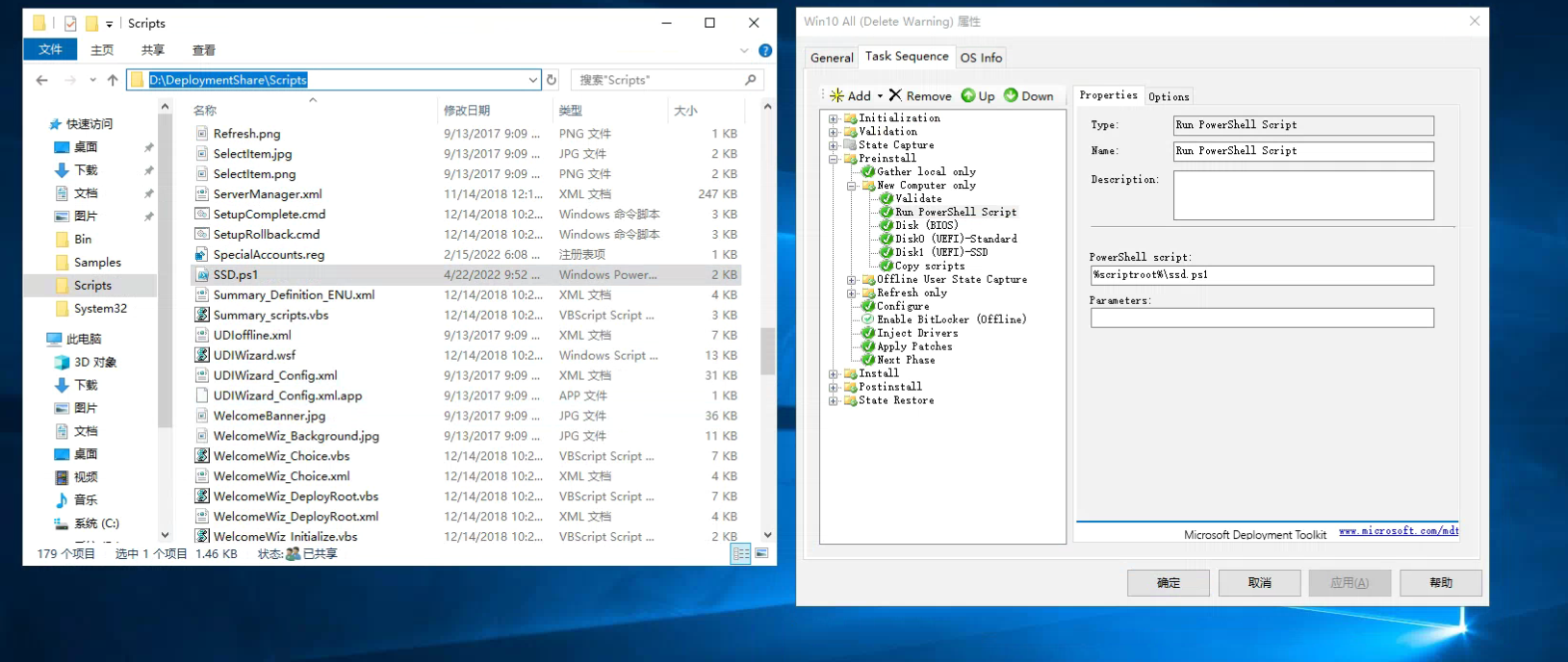Select Disk1 (UEFI)-SSD step in tree
1568x662 pixels.
click(940, 252)
